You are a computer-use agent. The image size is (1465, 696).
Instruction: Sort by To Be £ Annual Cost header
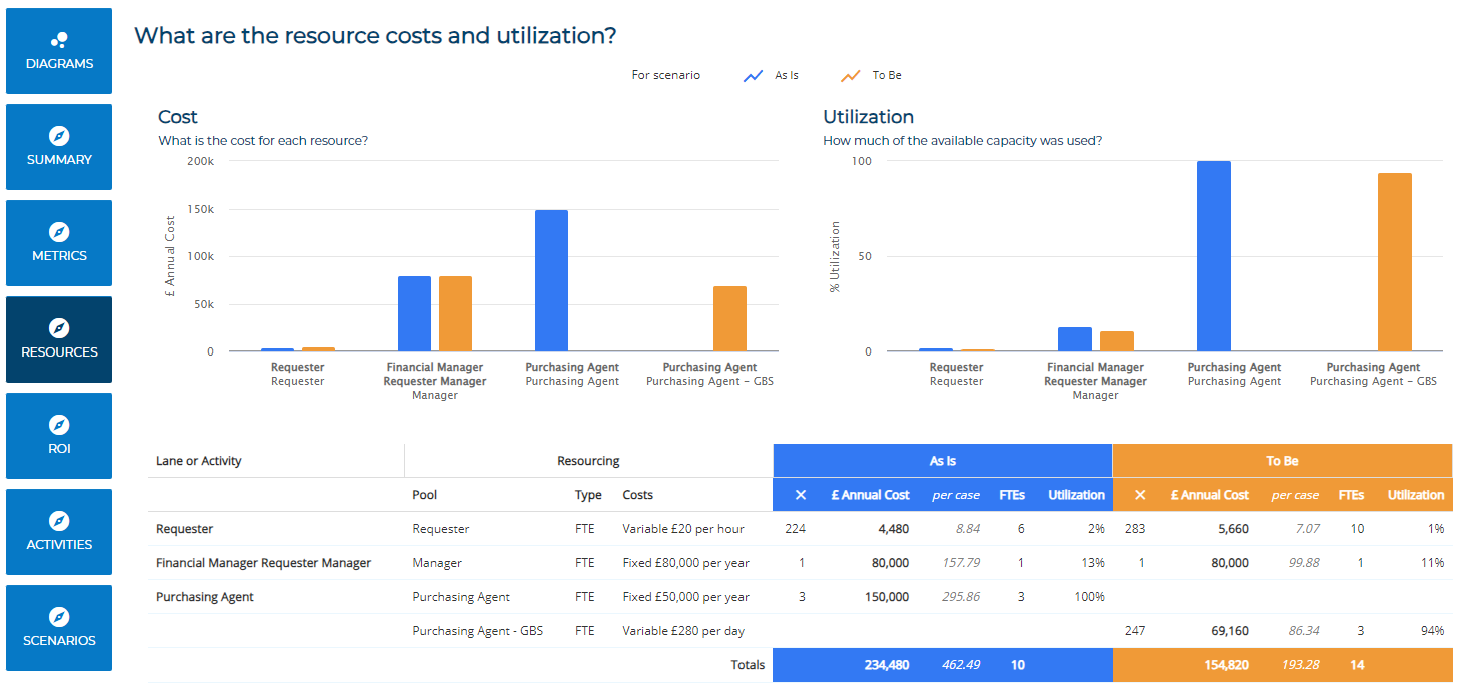(x=1209, y=495)
